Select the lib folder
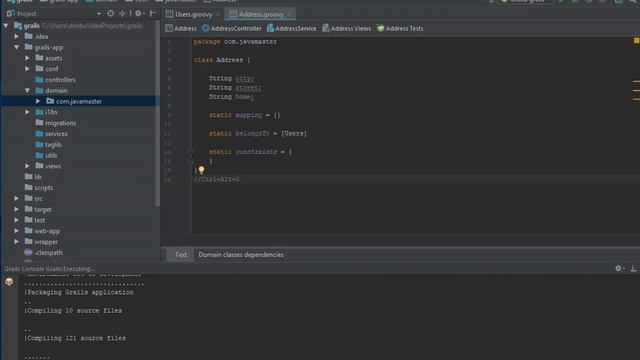Viewport: 640px width, 360px height. tap(33, 177)
